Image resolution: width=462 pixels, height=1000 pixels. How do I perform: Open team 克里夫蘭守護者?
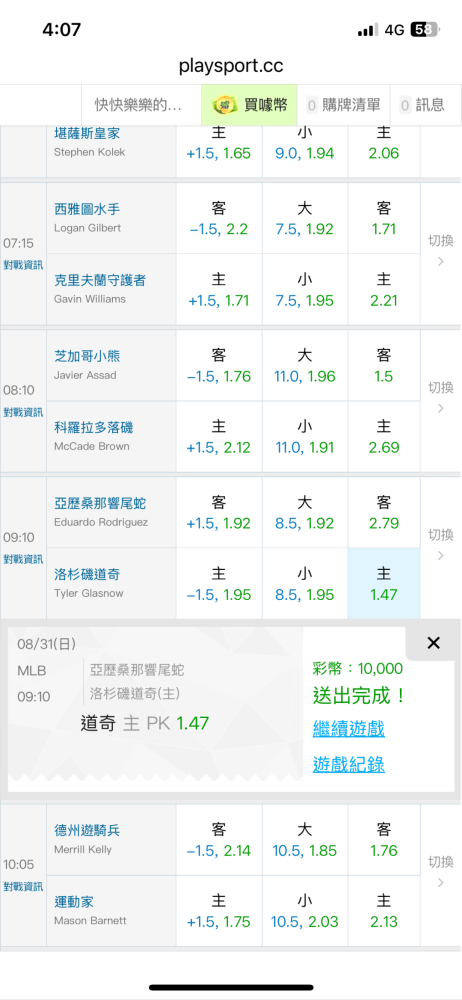(100, 280)
